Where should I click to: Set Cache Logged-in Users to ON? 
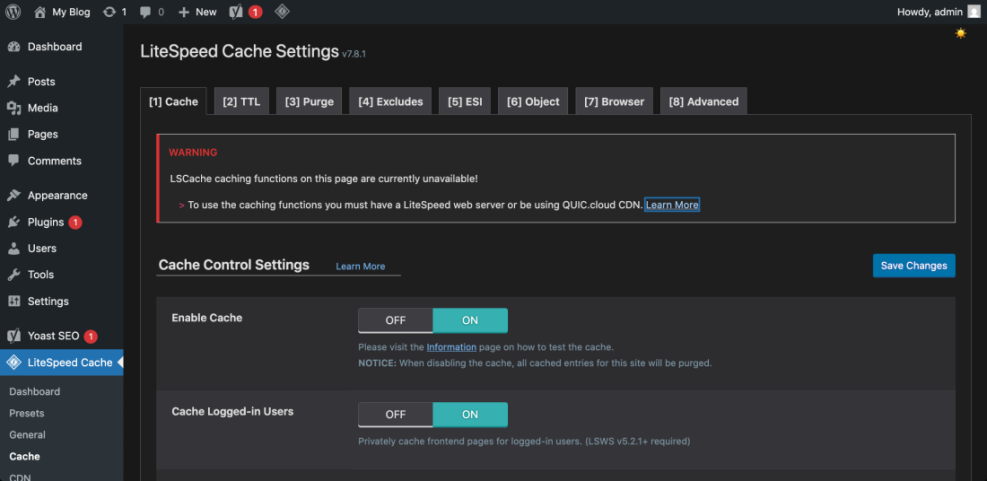click(470, 415)
